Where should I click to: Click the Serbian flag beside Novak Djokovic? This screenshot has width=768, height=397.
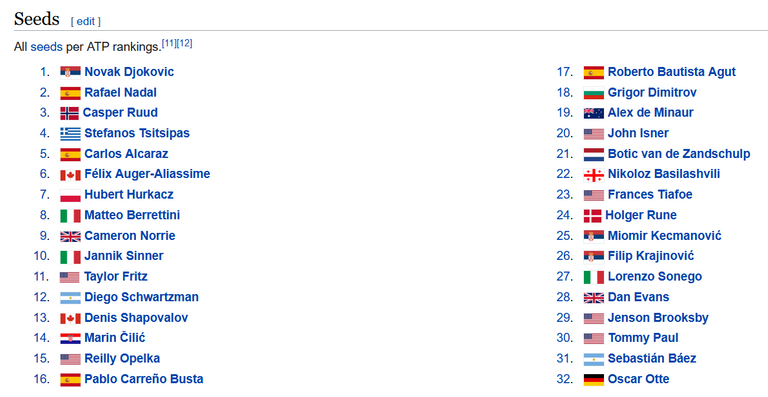pyautogui.click(x=70, y=72)
